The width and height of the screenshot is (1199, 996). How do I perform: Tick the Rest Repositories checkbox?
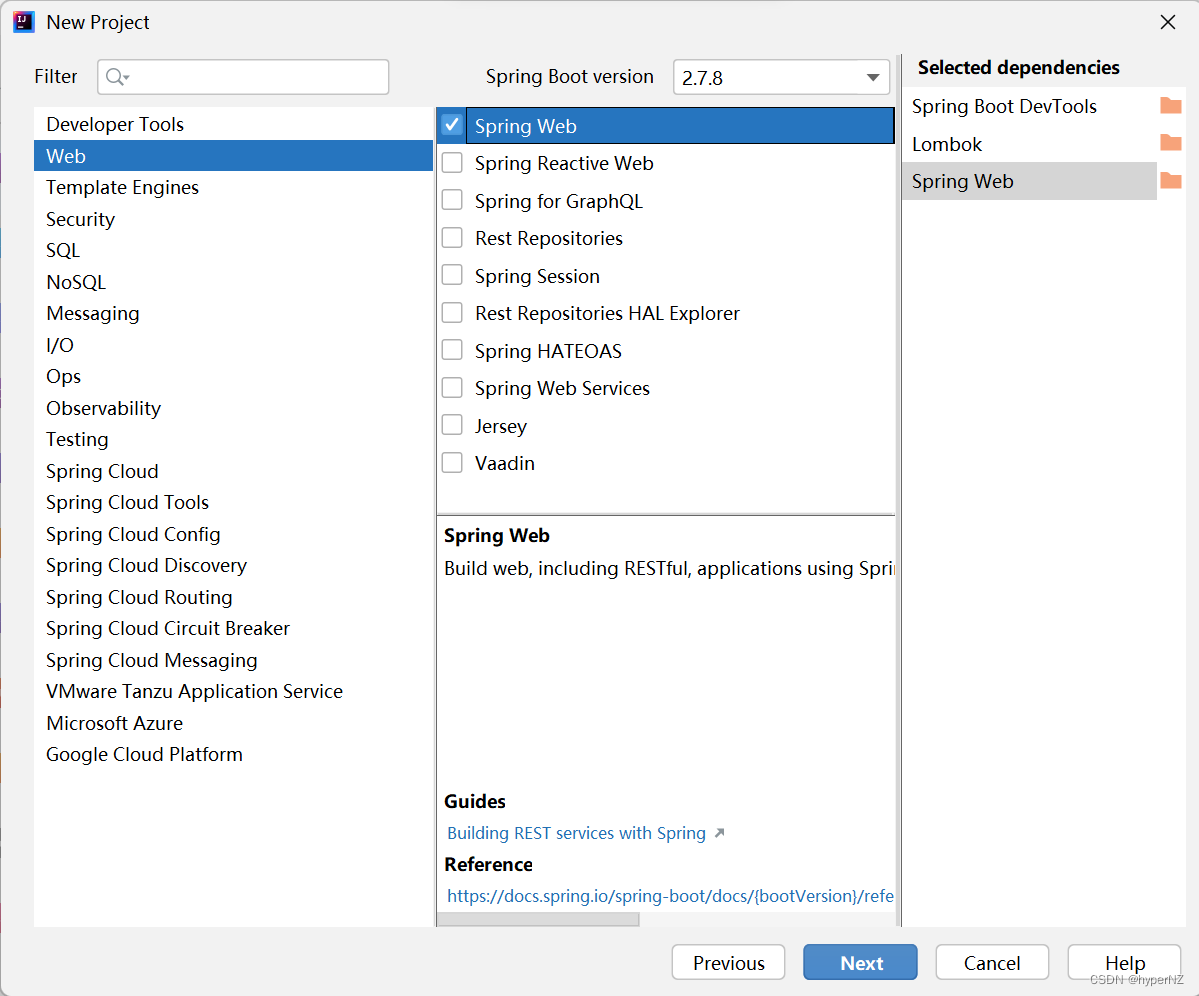[452, 238]
